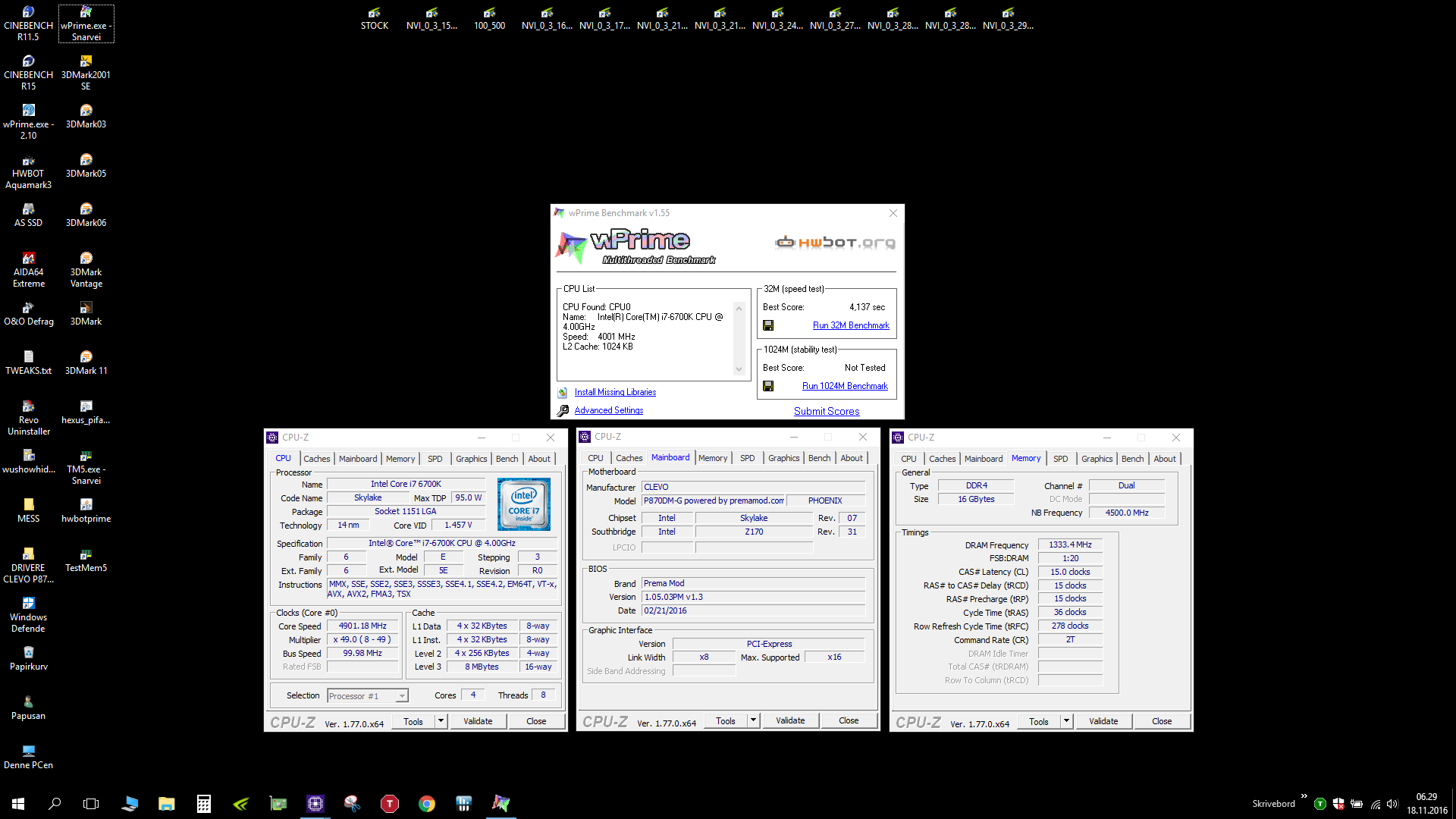Open Bench tab in middle CPU-Z window

coord(819,458)
